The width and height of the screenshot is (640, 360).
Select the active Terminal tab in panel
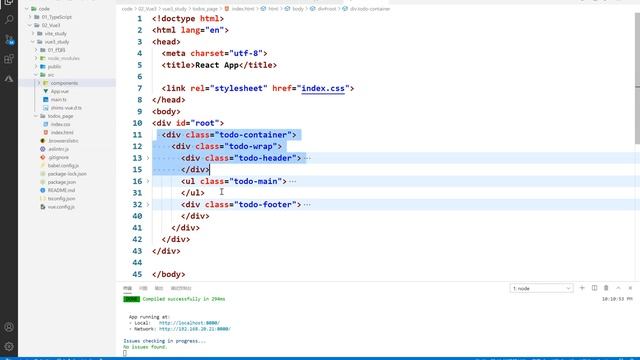click(127, 288)
